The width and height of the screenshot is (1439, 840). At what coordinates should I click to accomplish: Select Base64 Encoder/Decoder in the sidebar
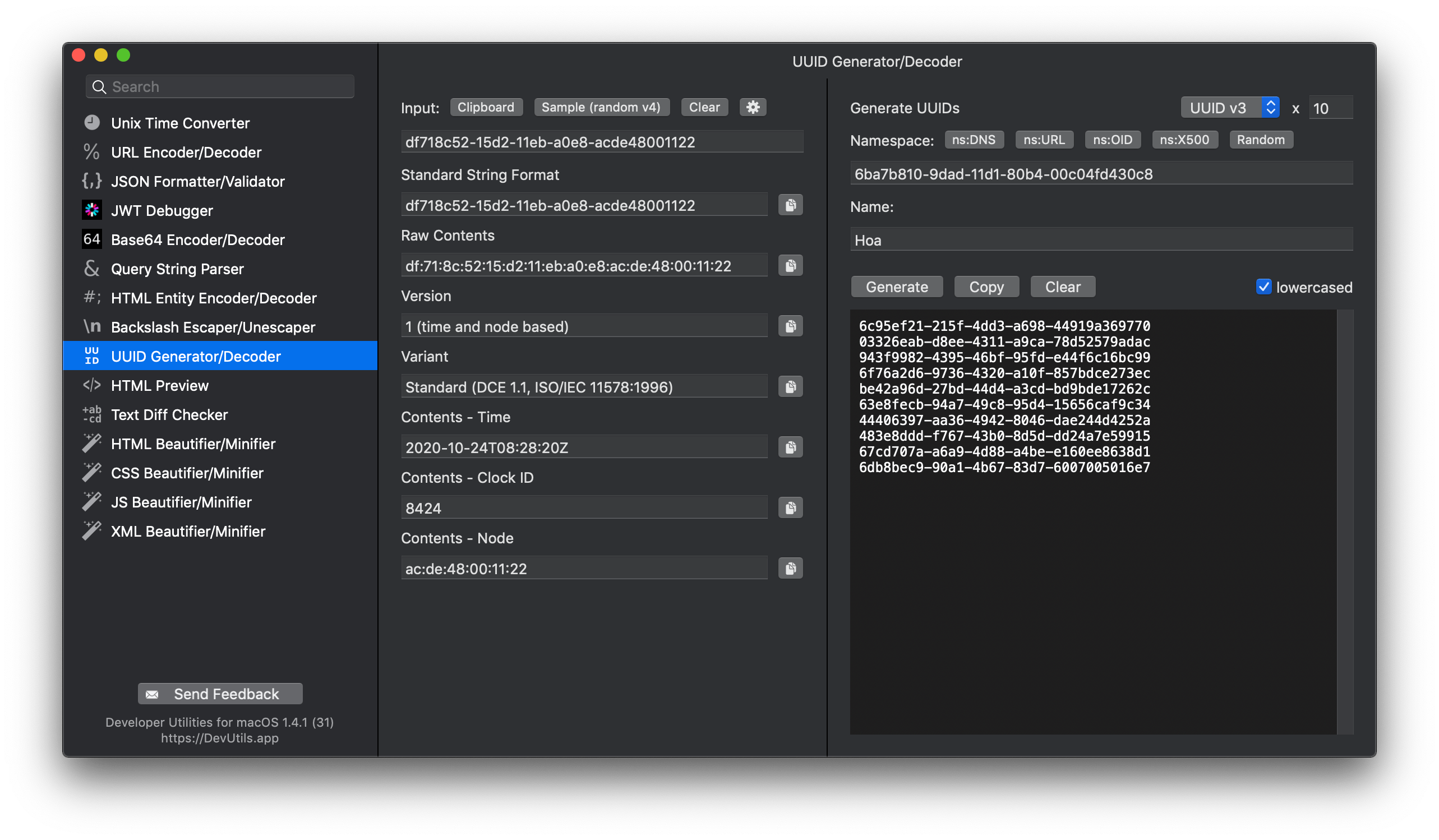(x=197, y=240)
